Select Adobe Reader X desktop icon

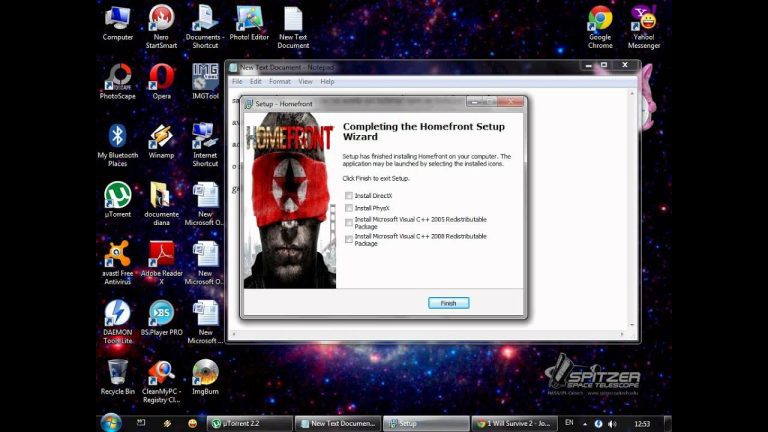coord(161,263)
